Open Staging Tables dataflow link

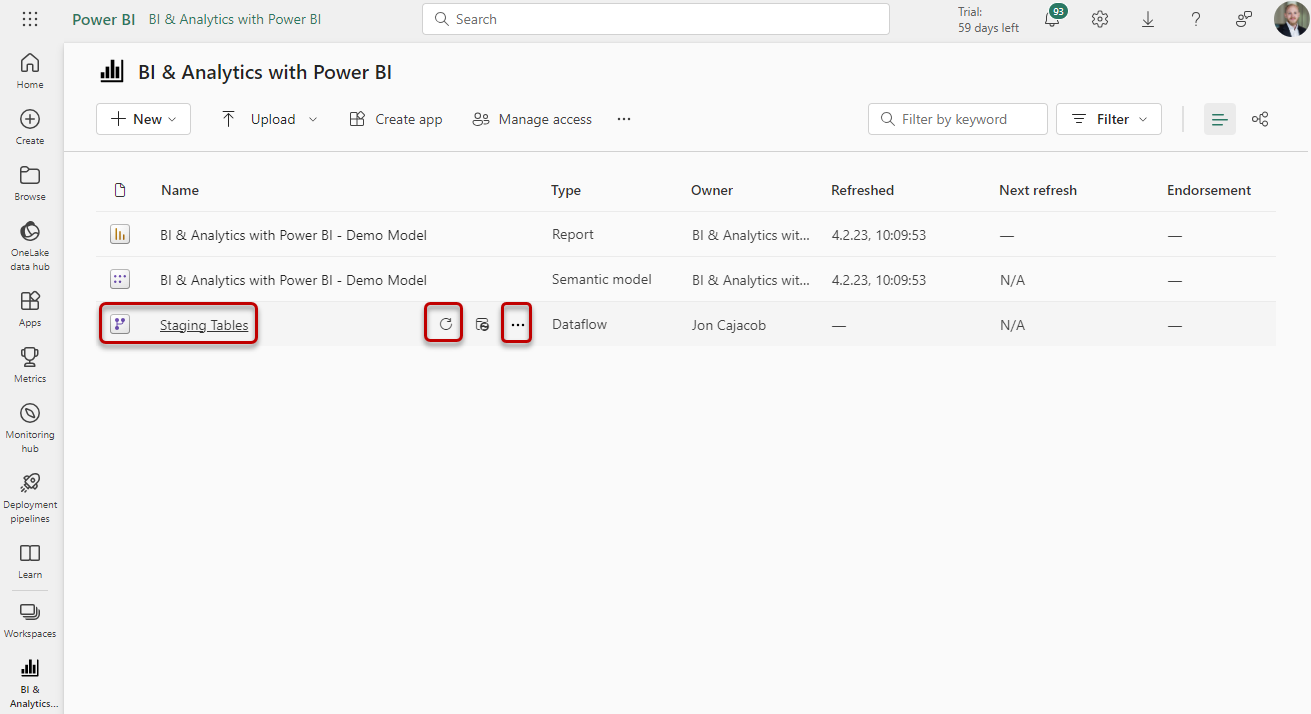[204, 325]
